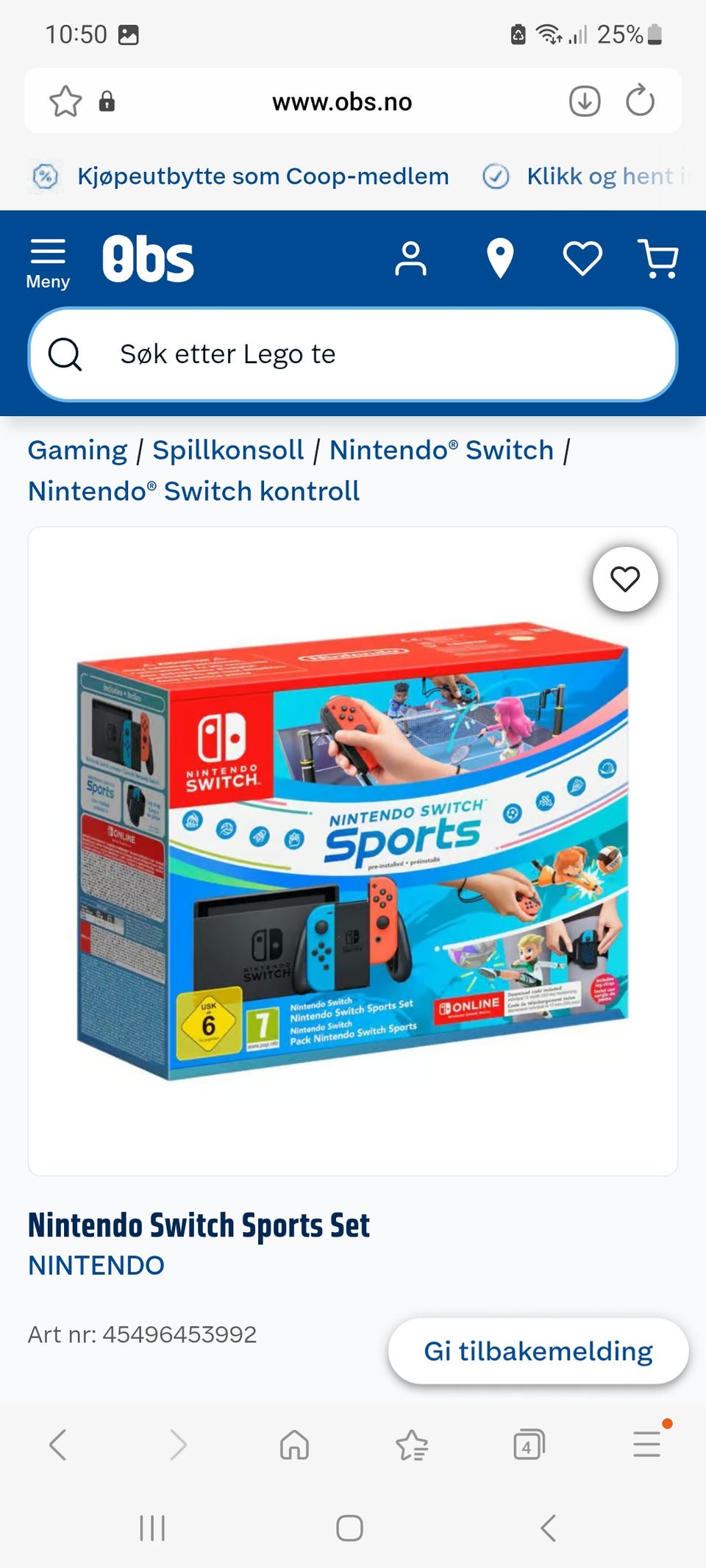This screenshot has width=706, height=1568.
Task: Click the Gi tilbakemelding button
Action: point(538,1351)
